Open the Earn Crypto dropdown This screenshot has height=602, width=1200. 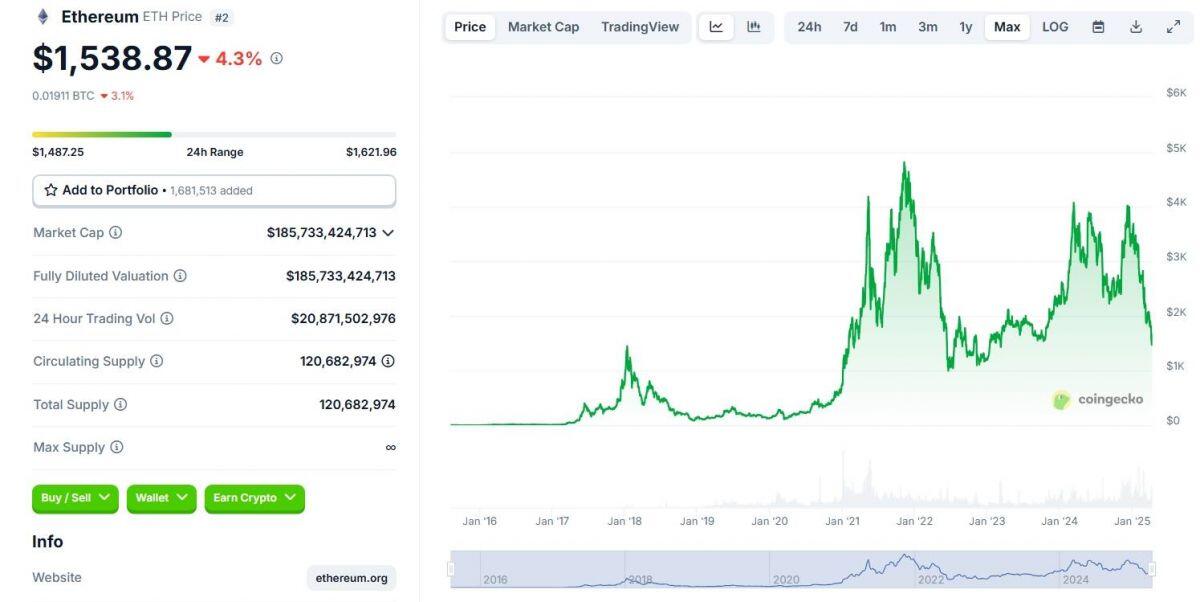click(x=255, y=498)
